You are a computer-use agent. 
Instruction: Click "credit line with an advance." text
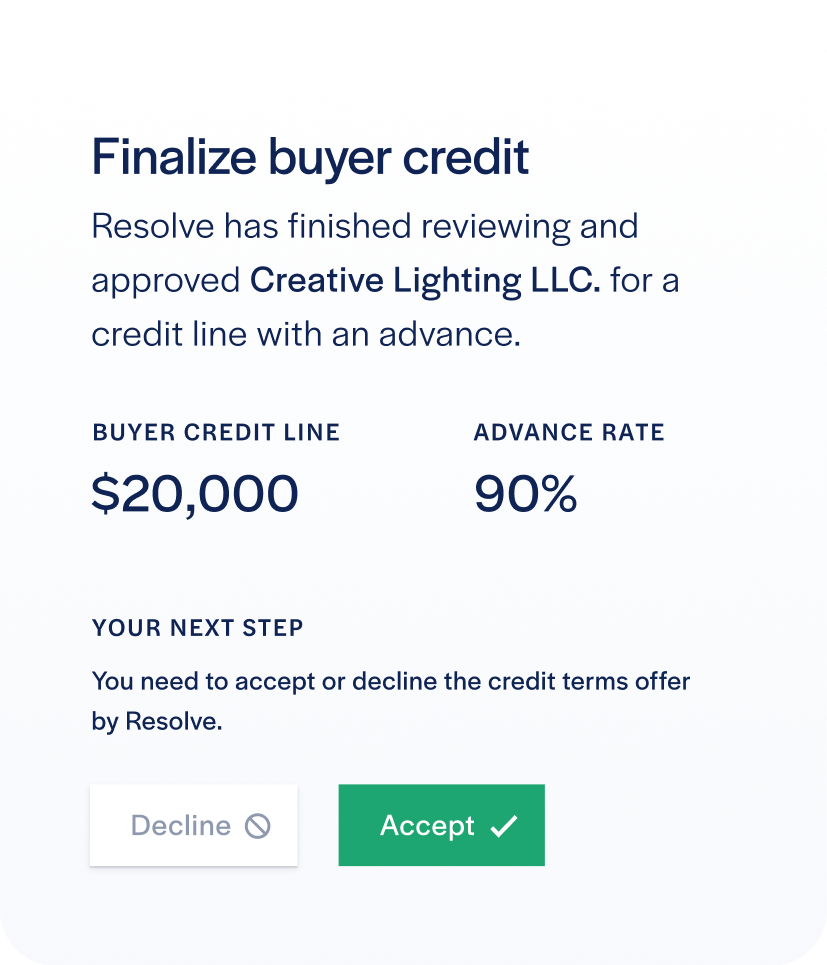click(306, 335)
